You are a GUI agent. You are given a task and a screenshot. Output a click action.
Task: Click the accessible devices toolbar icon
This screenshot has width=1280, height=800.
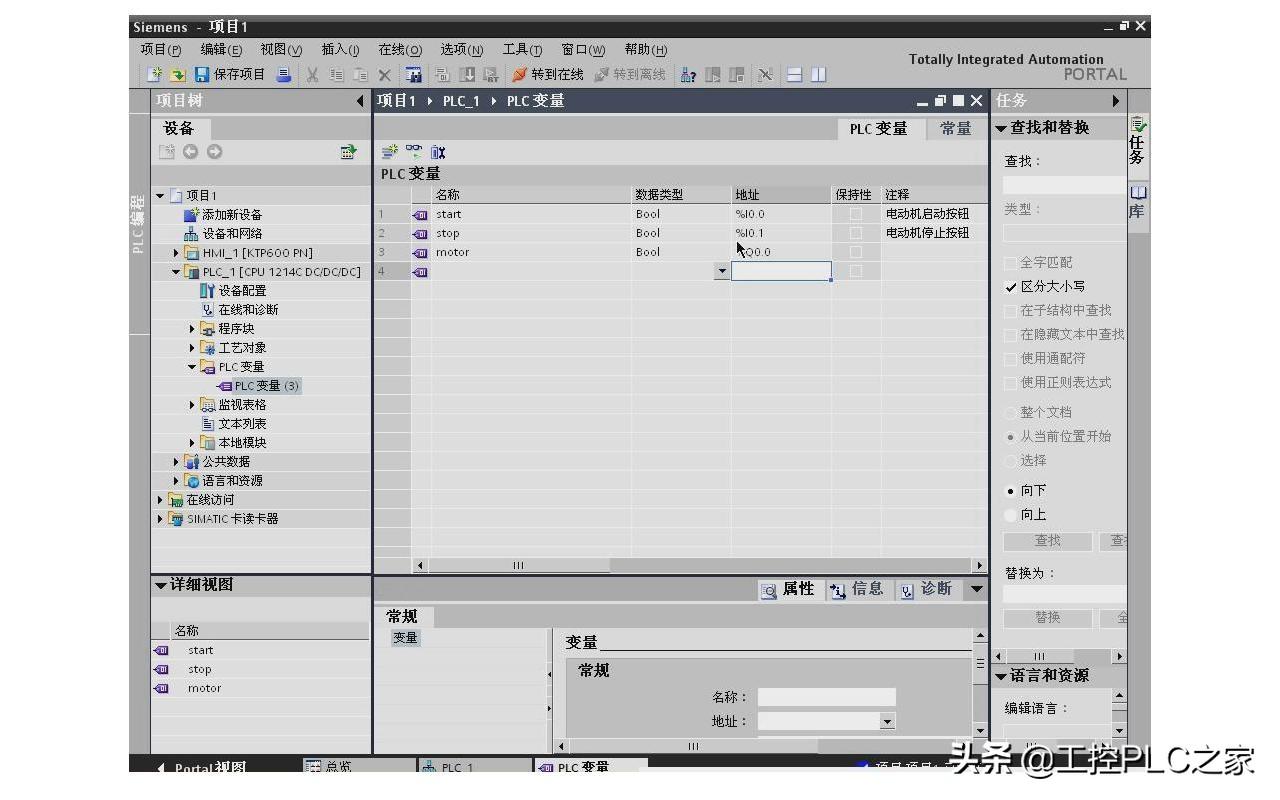click(x=688, y=75)
